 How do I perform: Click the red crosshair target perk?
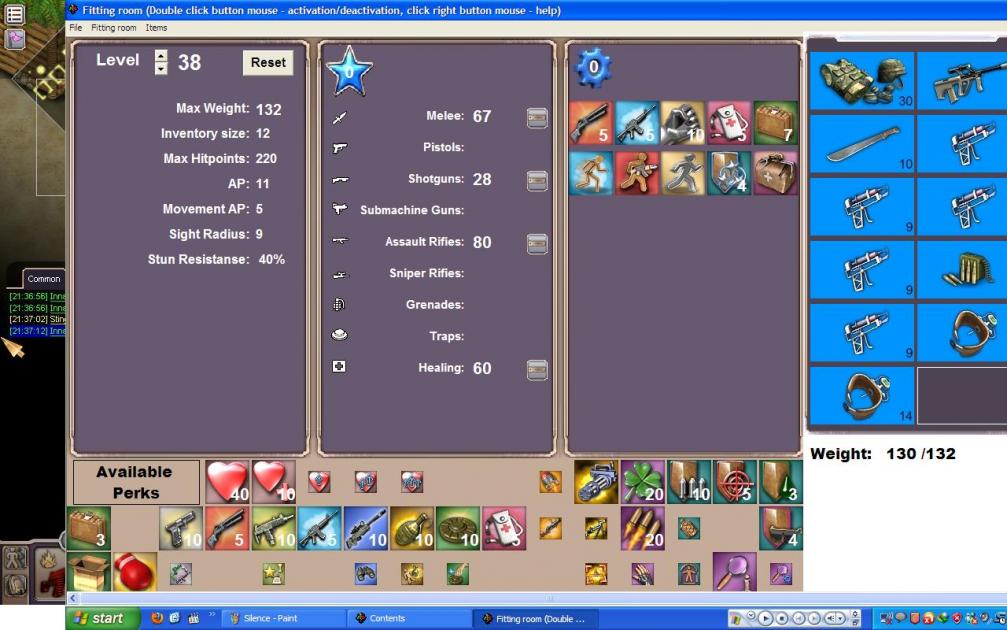[734, 482]
